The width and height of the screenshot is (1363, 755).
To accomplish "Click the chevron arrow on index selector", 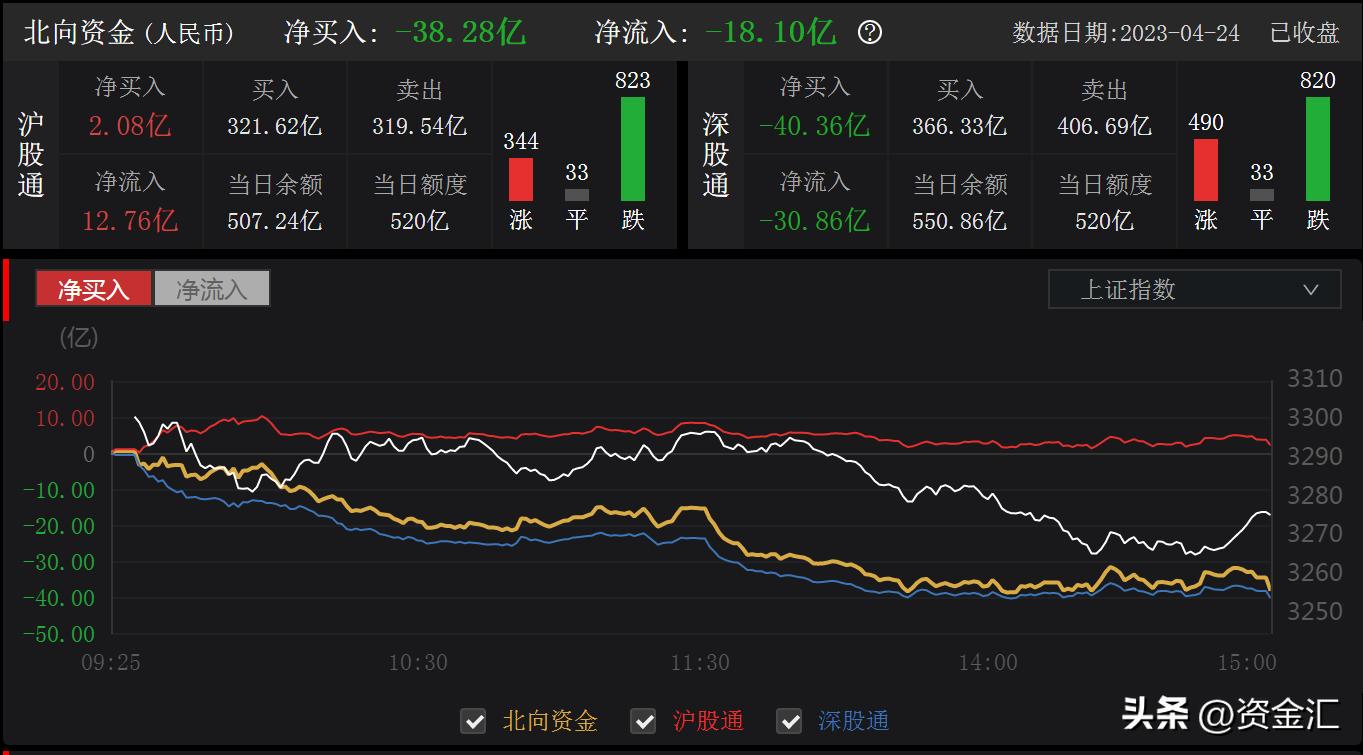I will [1310, 289].
